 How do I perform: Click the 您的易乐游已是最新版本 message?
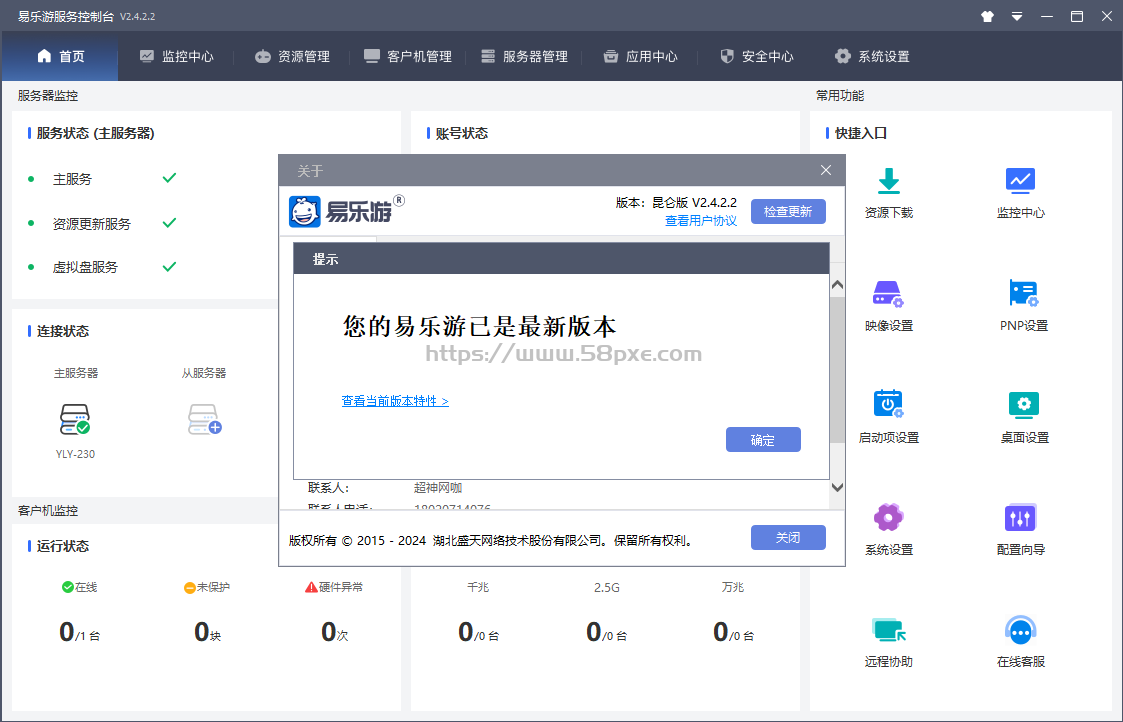click(479, 327)
